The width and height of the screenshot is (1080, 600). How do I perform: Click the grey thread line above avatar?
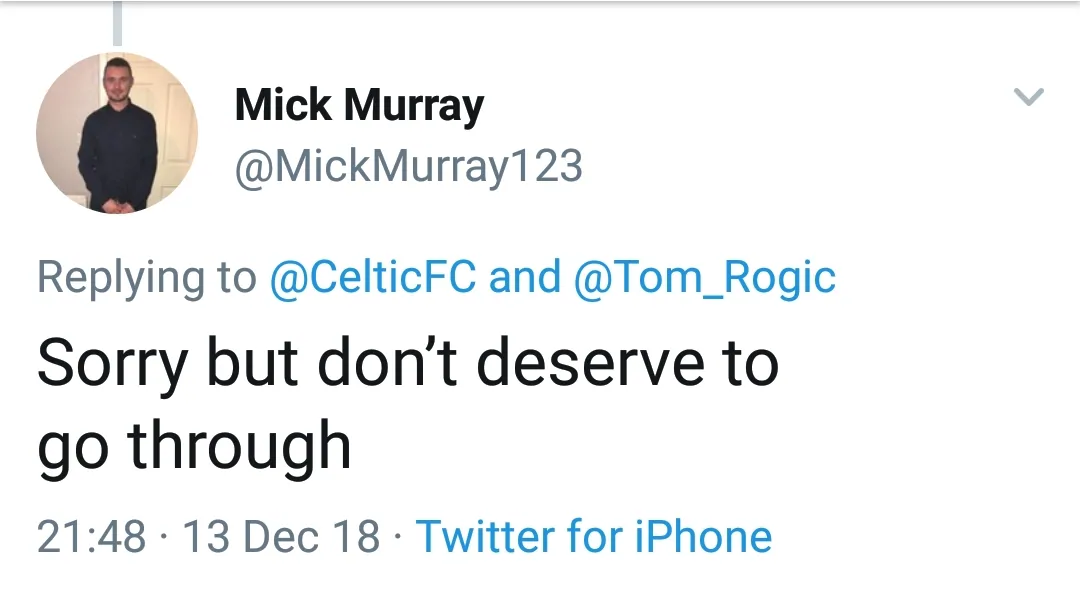click(117, 22)
